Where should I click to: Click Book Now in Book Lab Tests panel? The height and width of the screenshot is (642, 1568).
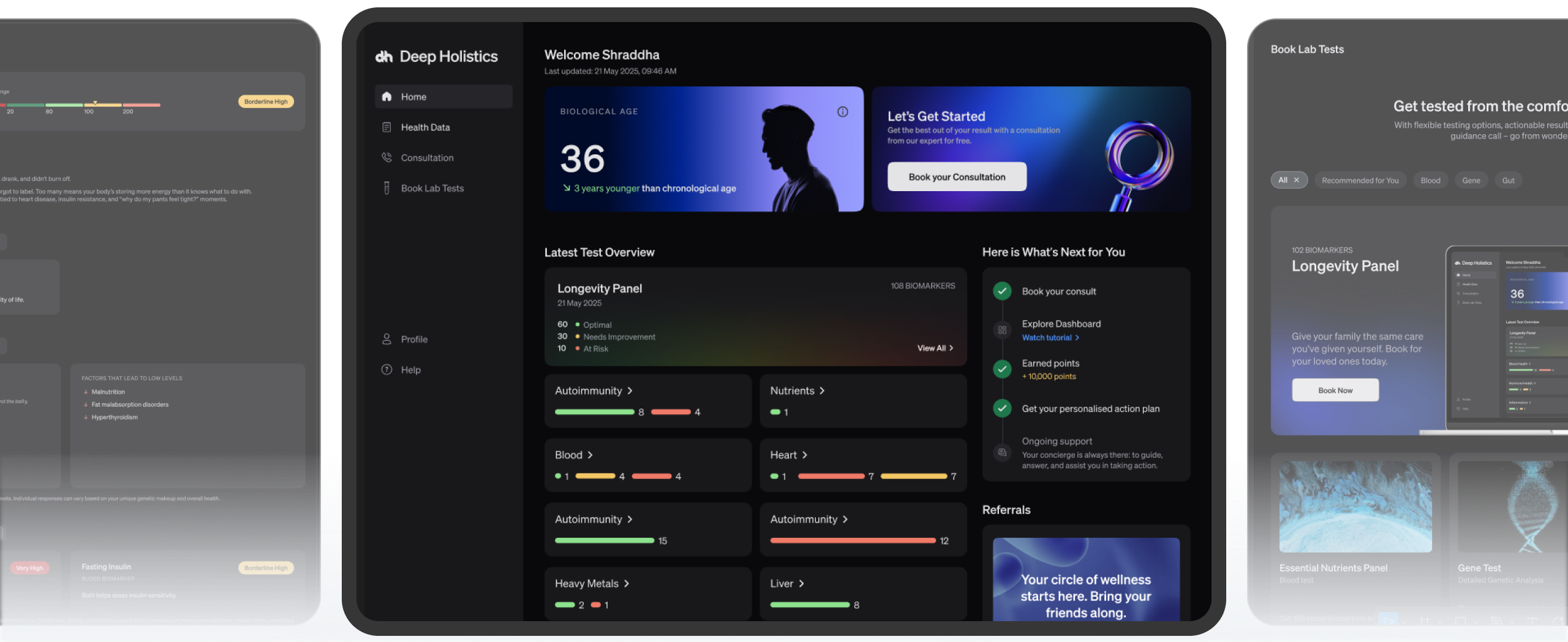coord(1335,390)
